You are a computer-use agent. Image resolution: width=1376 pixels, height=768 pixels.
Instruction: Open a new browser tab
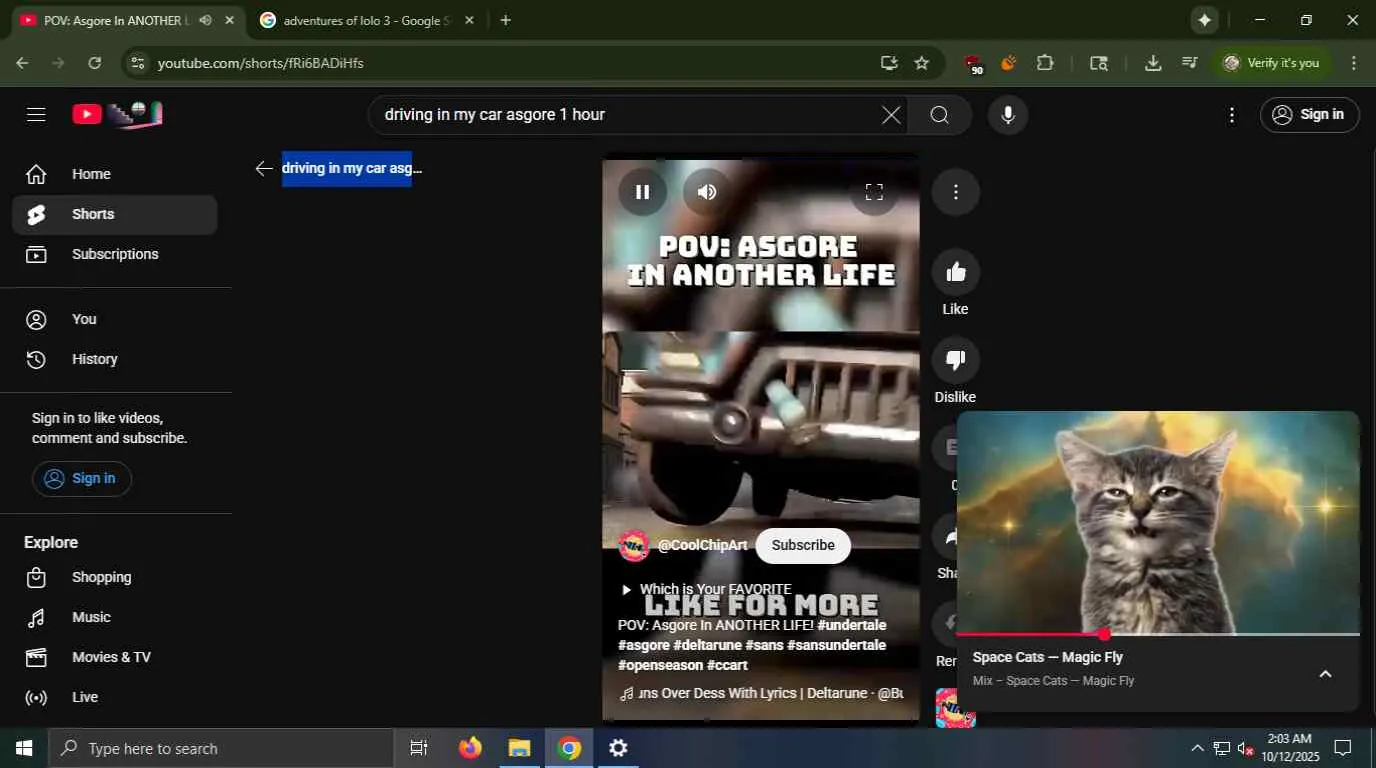[x=505, y=20]
